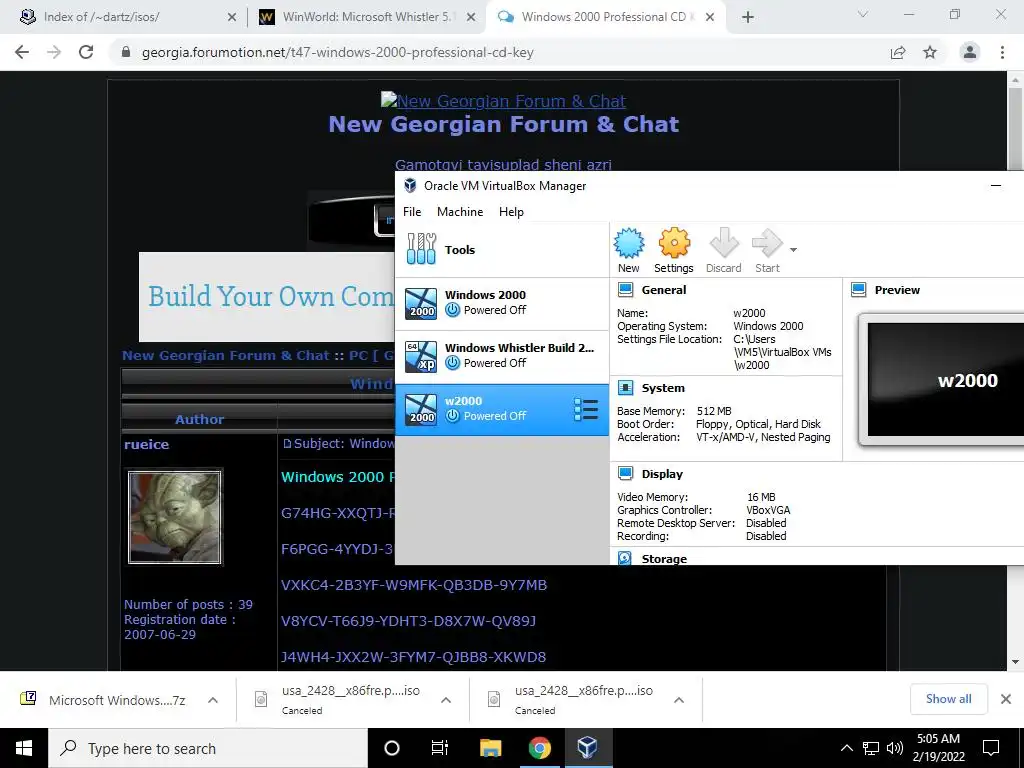The width and height of the screenshot is (1024, 768).
Task: Open the notification center icon
Action: [991, 748]
